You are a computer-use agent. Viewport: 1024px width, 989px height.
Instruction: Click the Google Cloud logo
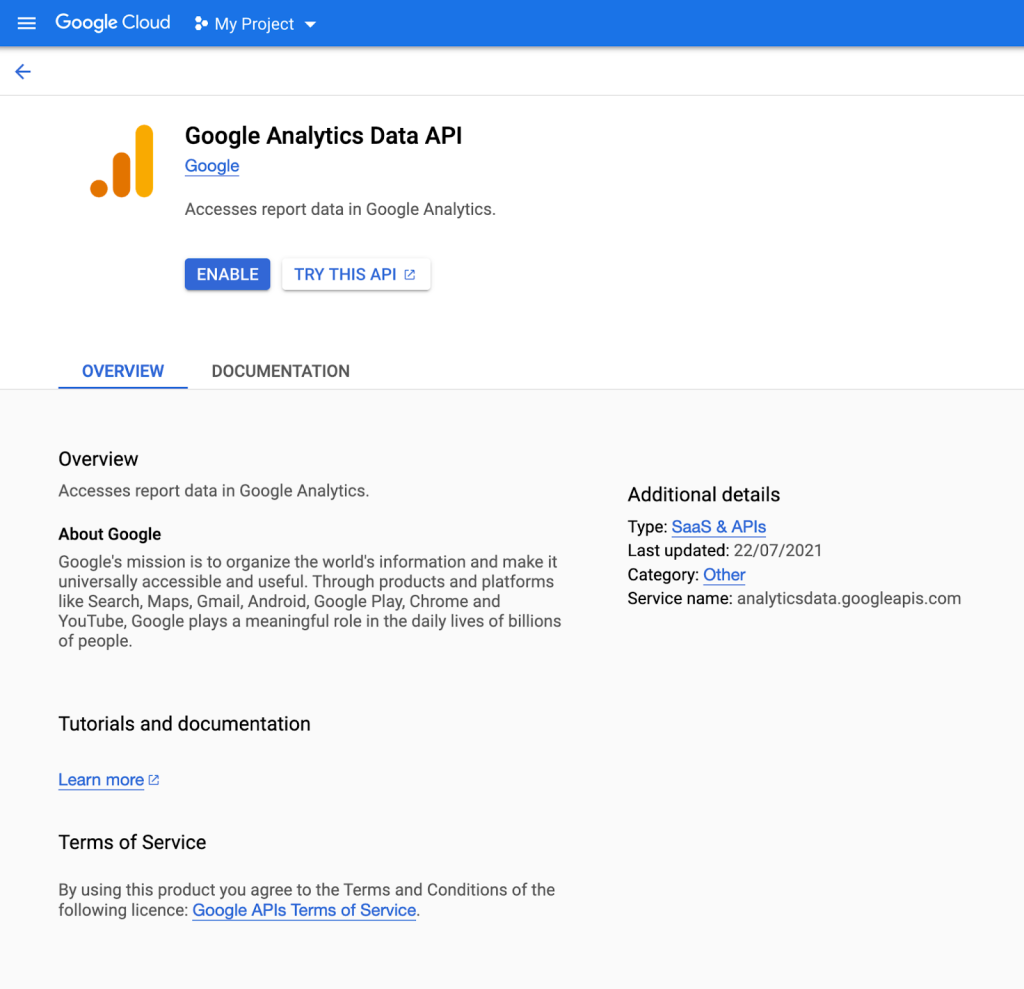coord(112,23)
